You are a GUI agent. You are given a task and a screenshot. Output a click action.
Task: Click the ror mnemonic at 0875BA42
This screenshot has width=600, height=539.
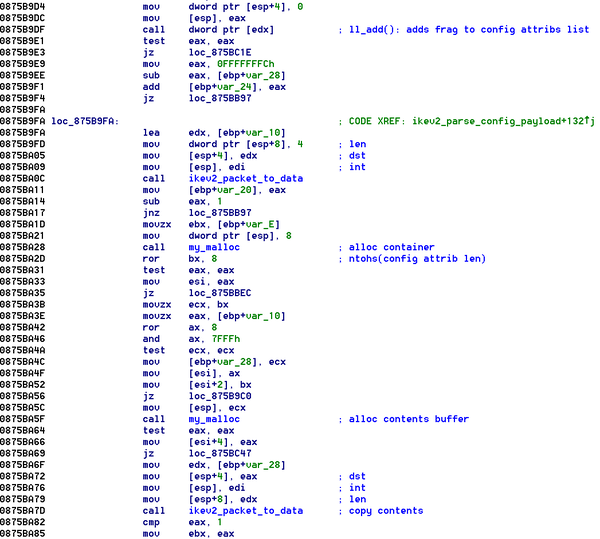coord(151,328)
